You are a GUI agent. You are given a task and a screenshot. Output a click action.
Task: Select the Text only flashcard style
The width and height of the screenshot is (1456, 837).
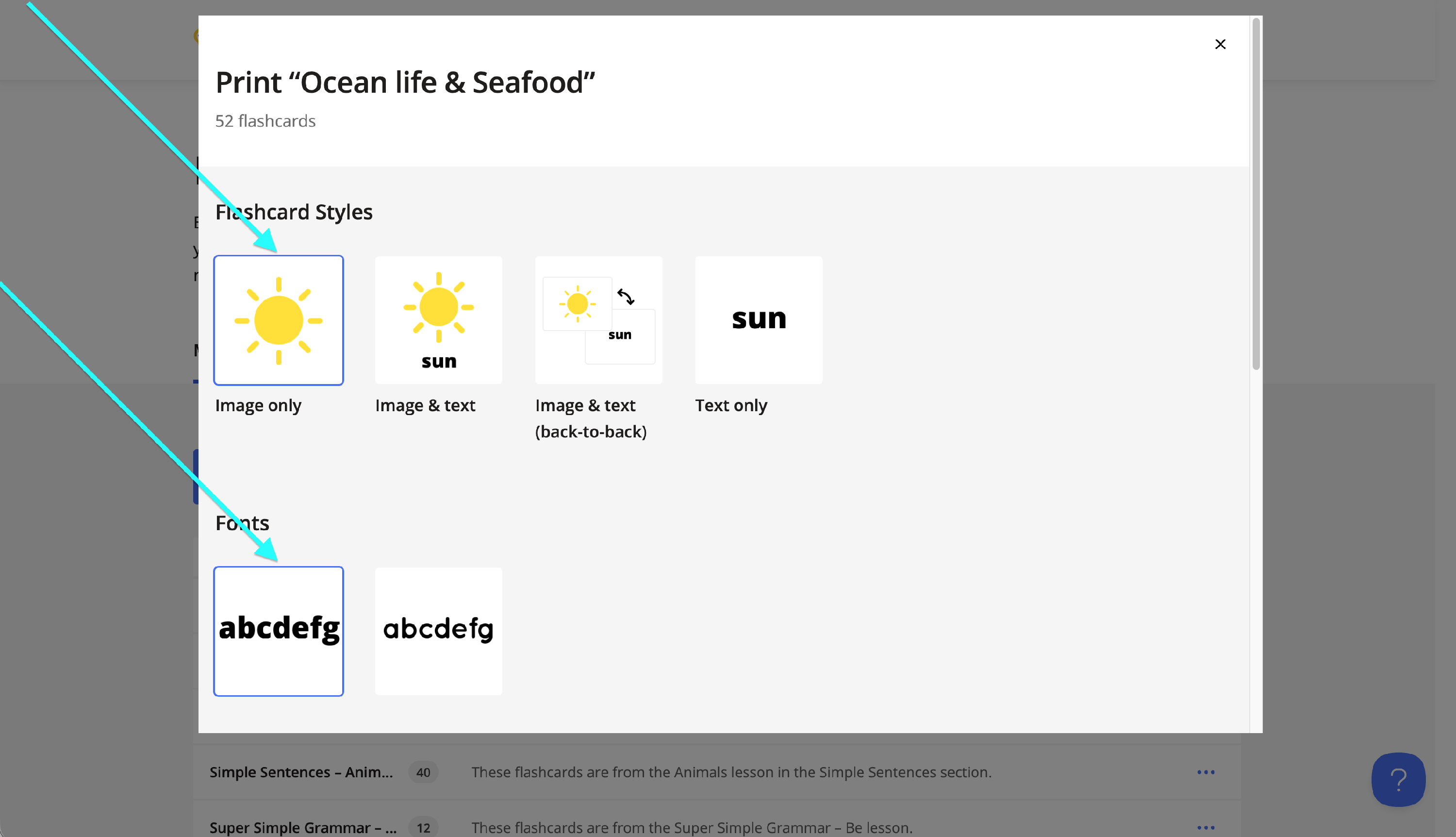click(x=759, y=320)
